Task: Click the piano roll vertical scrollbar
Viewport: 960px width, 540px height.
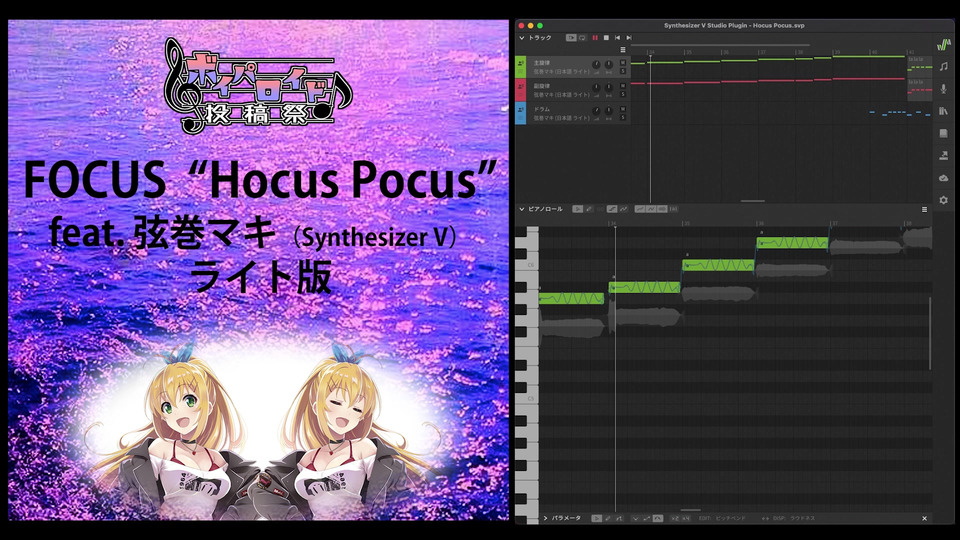Action: [930, 334]
